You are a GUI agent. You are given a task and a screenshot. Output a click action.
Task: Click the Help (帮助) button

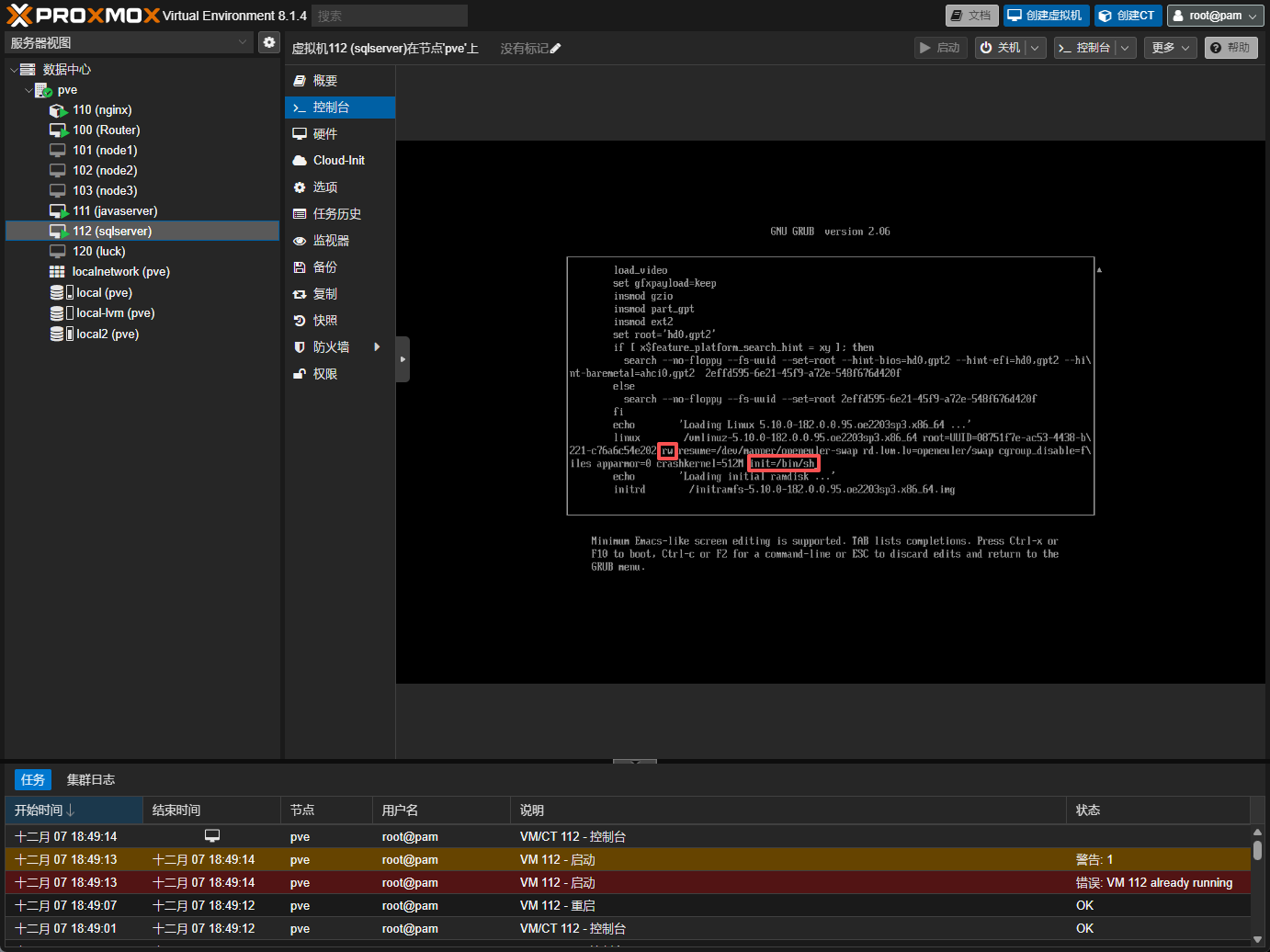[x=1230, y=48]
